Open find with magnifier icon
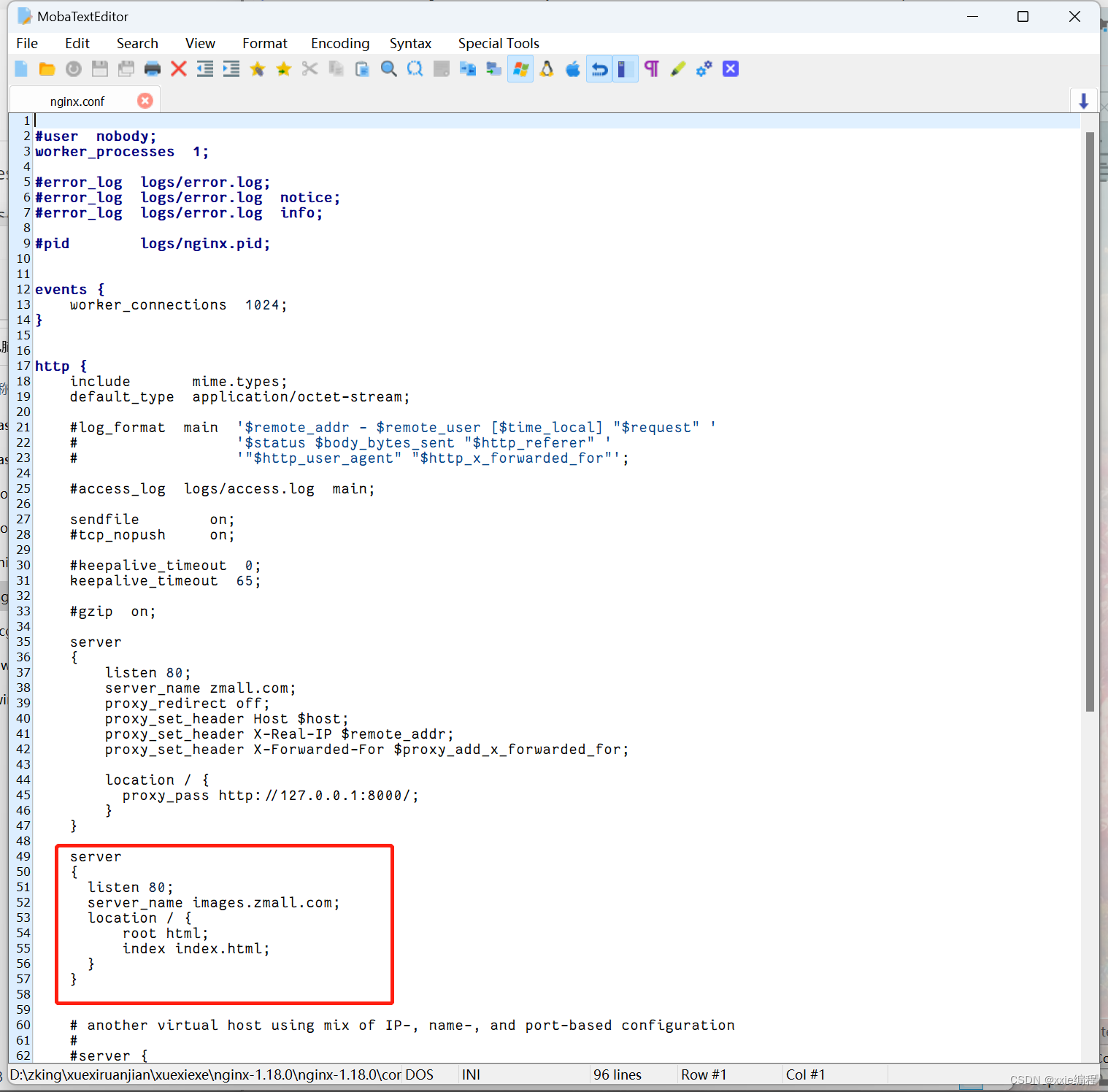This screenshot has width=1108, height=1092. pos(389,69)
